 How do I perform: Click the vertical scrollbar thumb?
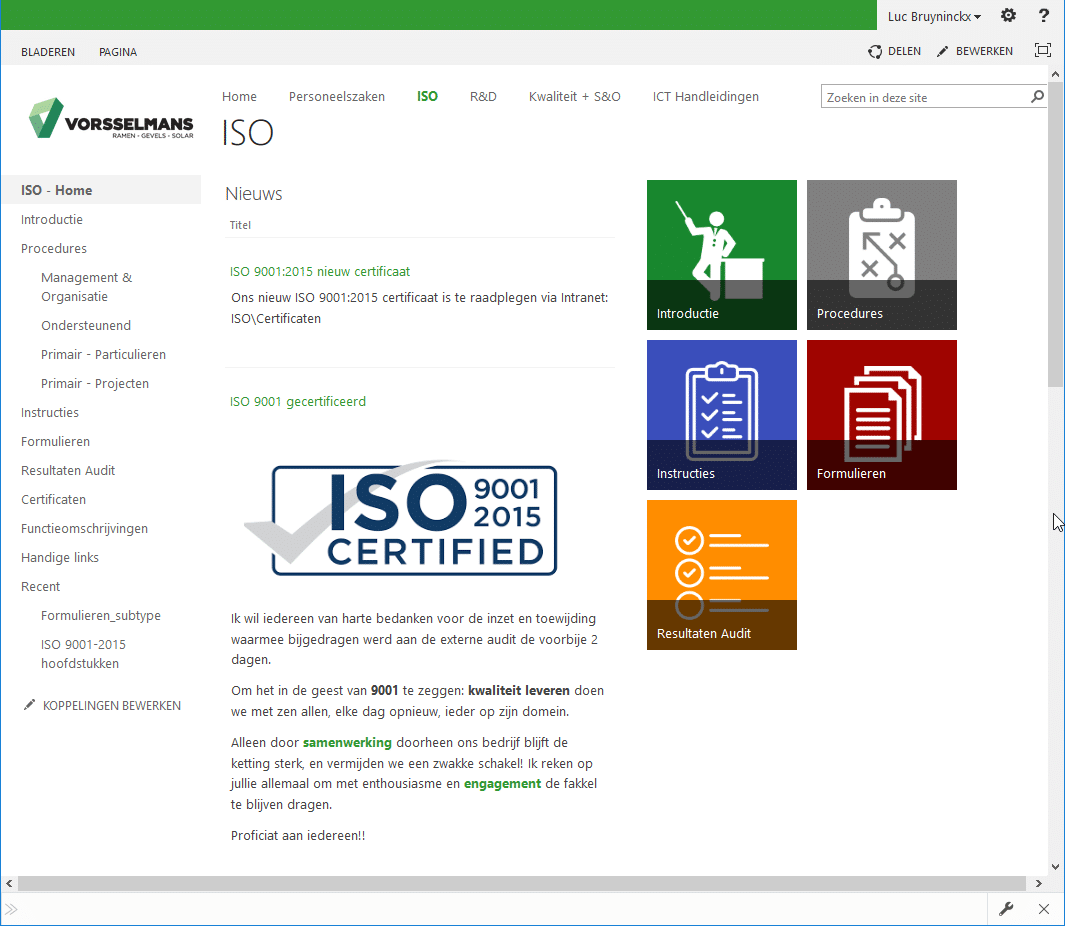pos(1055,234)
